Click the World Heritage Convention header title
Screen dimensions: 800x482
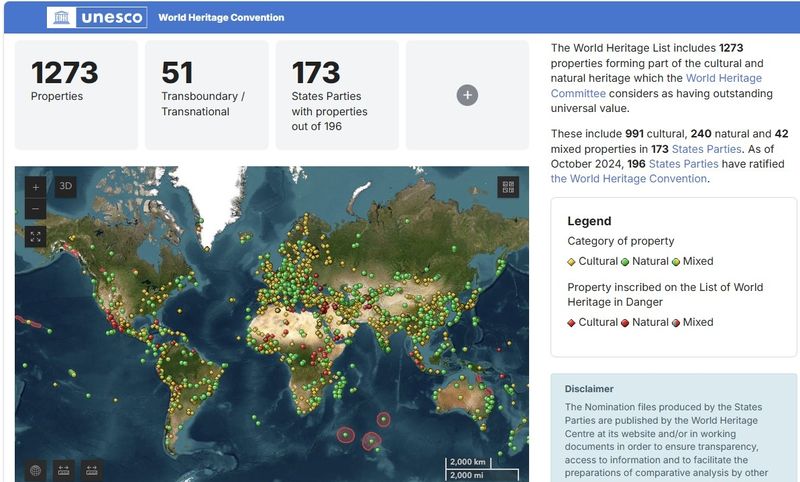221,17
